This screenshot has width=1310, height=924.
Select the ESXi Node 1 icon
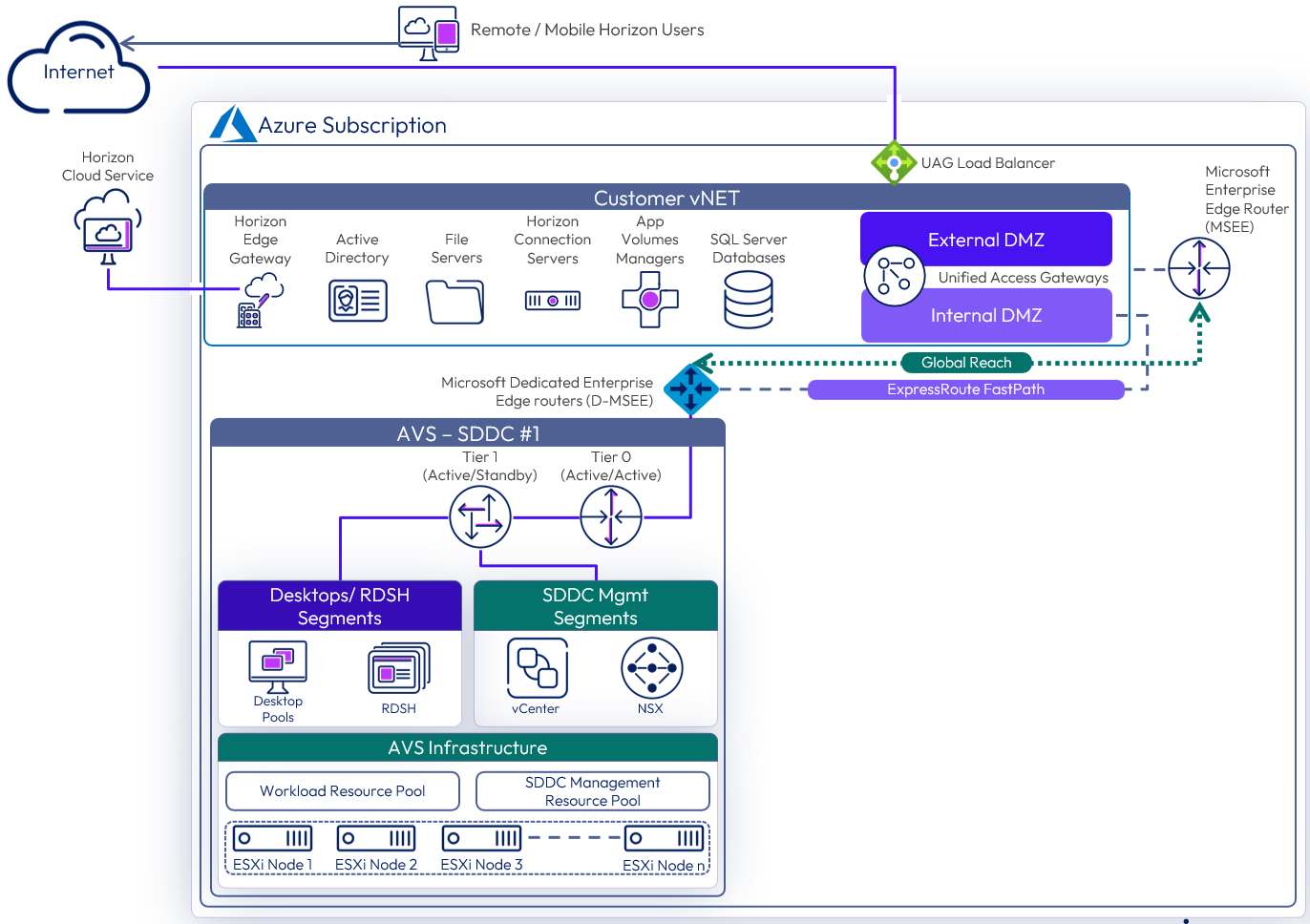point(272,839)
